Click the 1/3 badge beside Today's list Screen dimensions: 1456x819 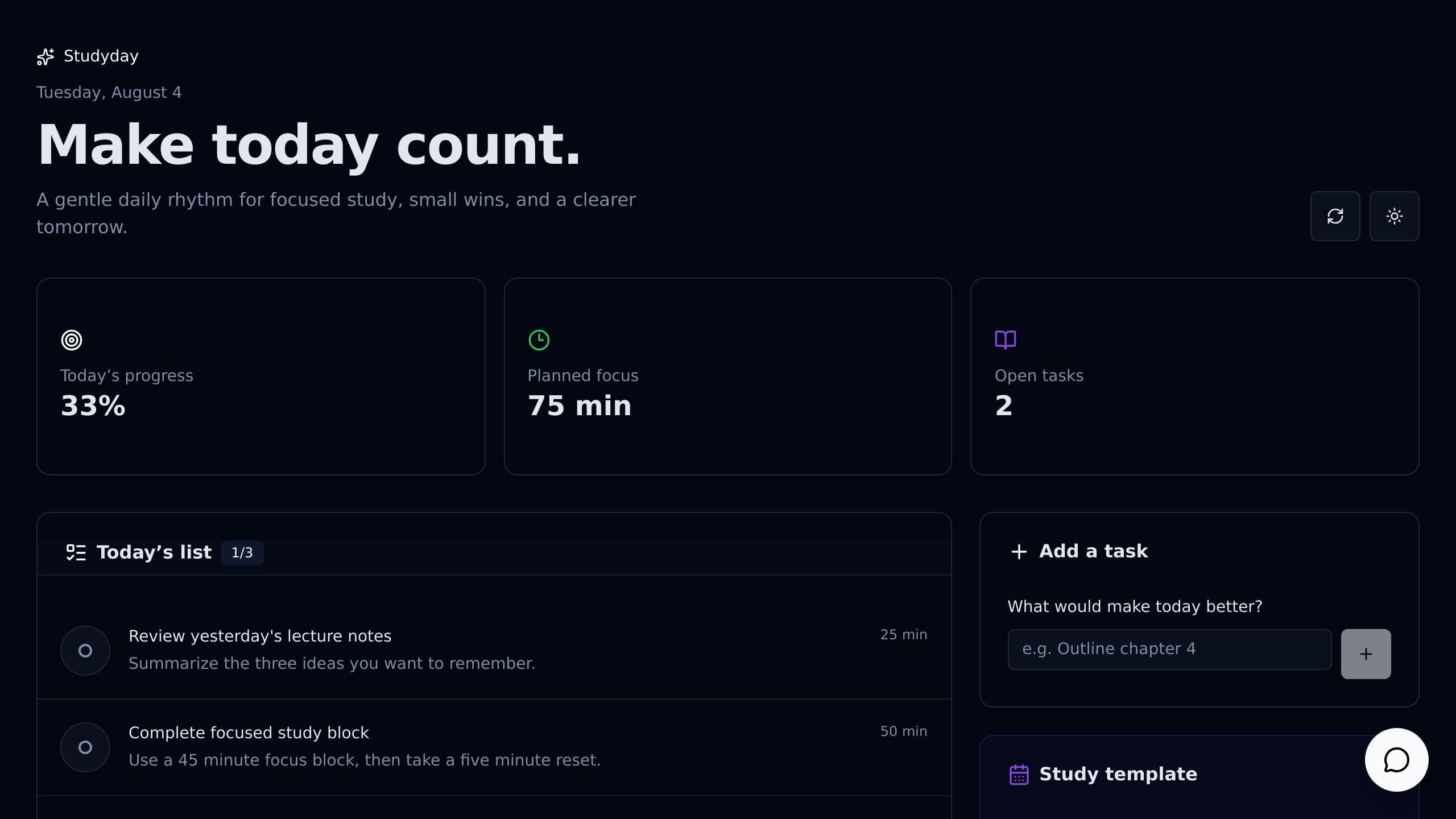coord(242,553)
